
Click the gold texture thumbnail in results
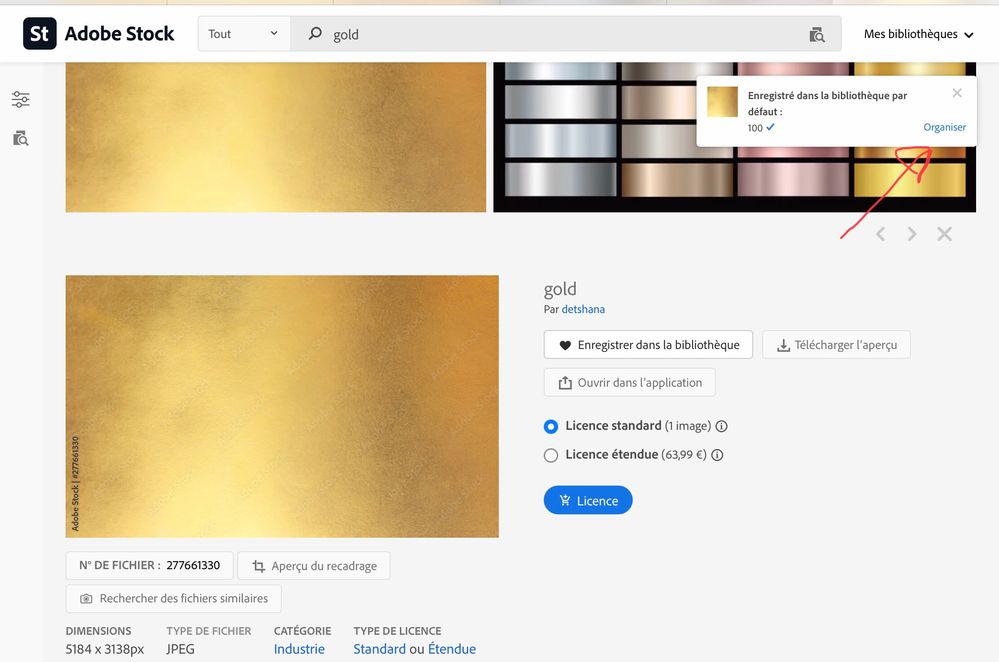point(276,137)
